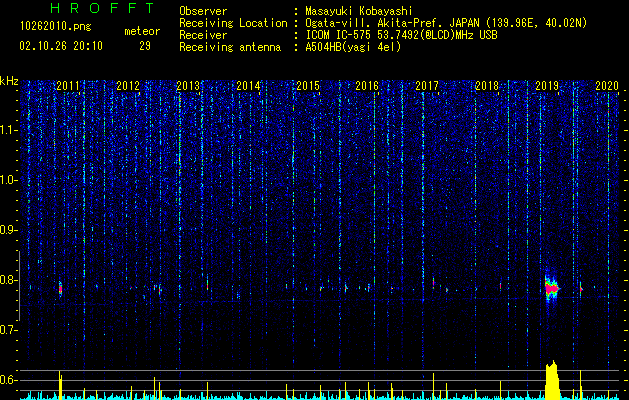Click the date stamp 02.10.26 20:10
Screen dimensions: 629x400
click(x=61, y=46)
